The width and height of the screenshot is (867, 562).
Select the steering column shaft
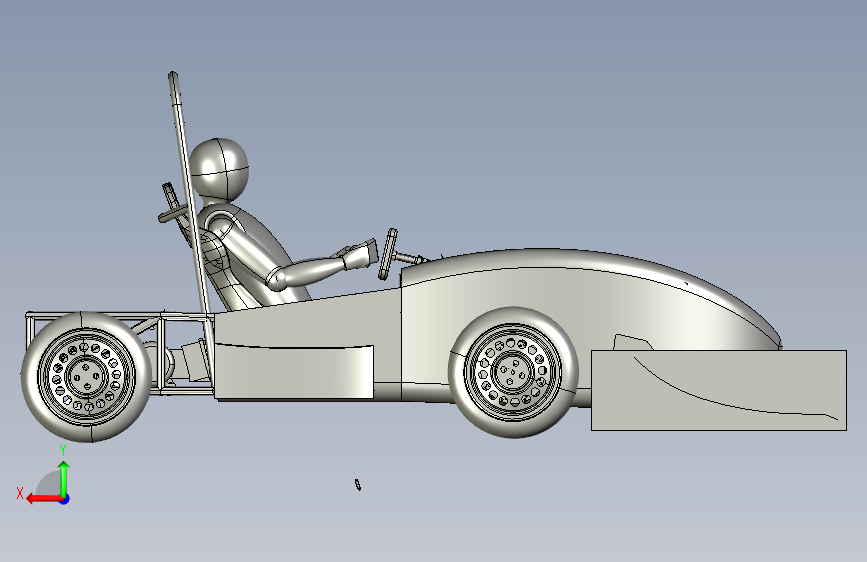point(408,257)
